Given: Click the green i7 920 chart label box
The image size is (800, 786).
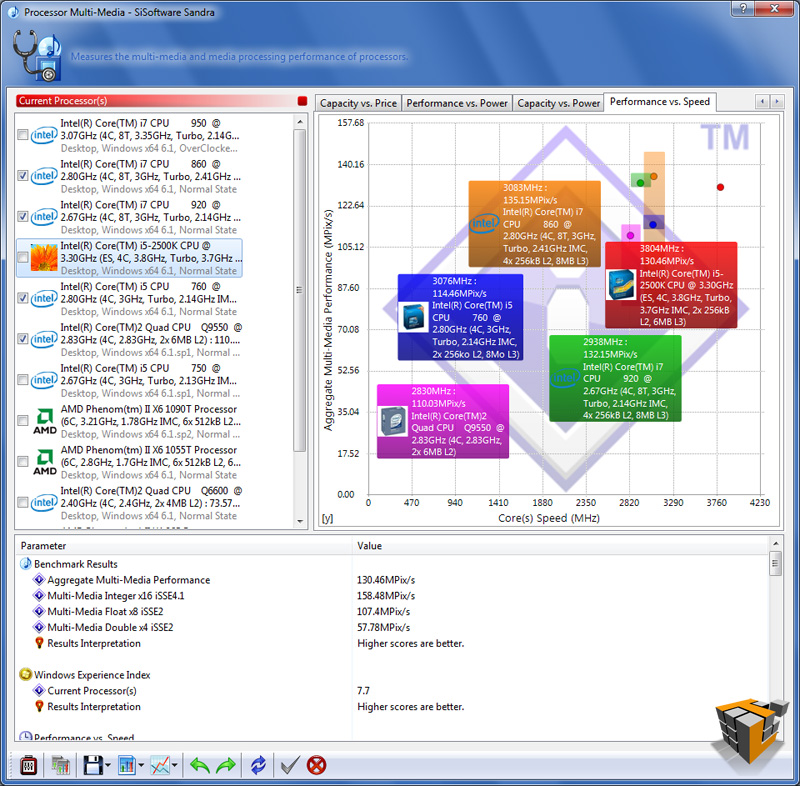Looking at the screenshot, I should pos(615,378).
